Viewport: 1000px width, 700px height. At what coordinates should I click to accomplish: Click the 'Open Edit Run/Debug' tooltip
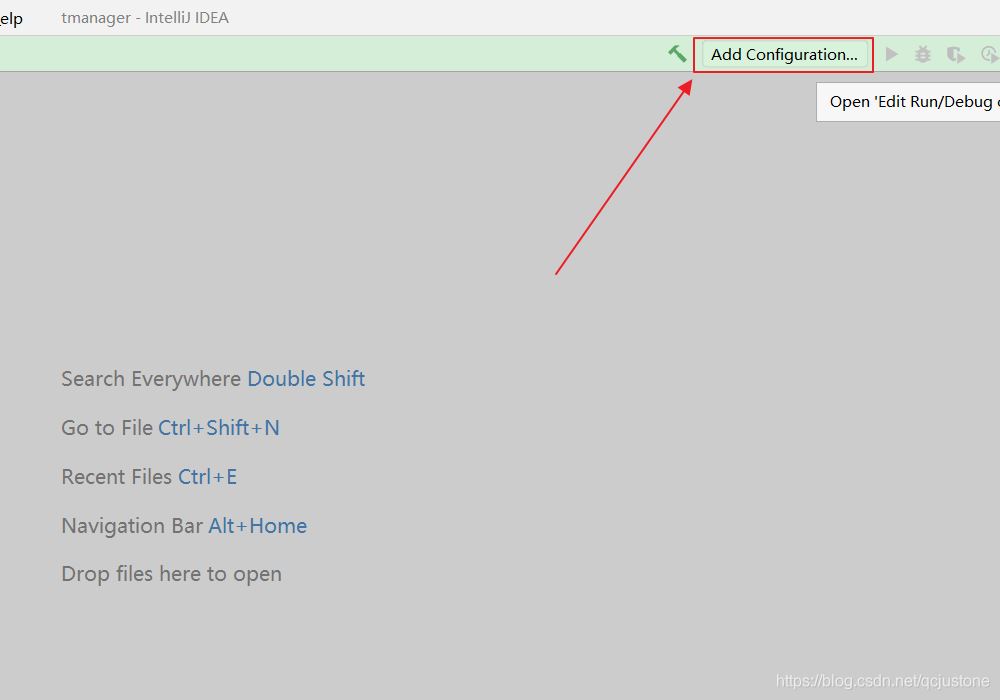click(x=909, y=102)
